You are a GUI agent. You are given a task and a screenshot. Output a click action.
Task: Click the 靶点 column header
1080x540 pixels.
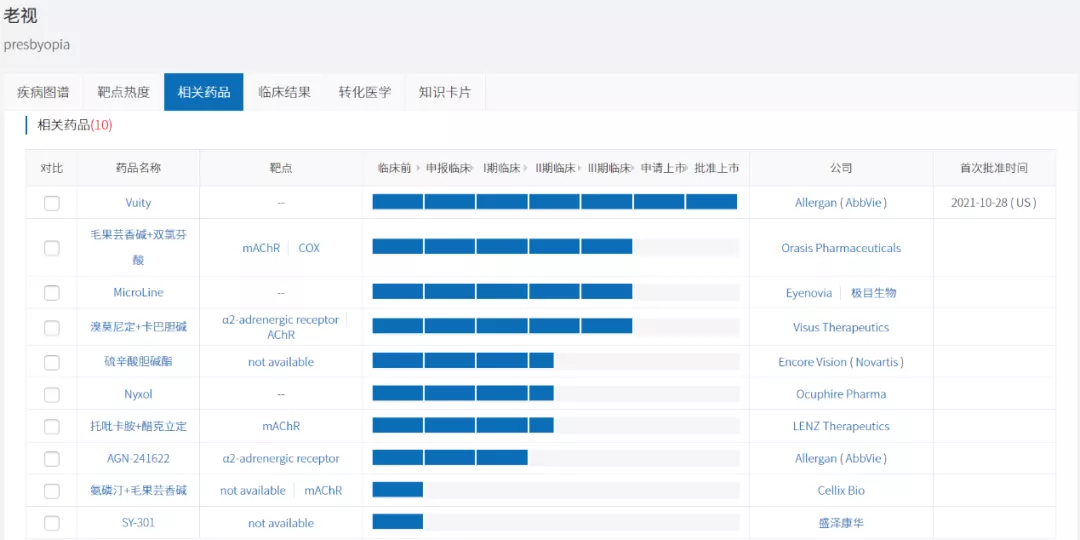coord(281,168)
